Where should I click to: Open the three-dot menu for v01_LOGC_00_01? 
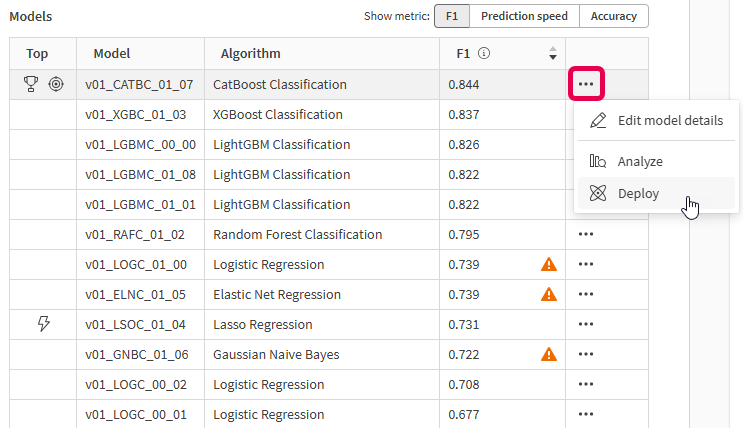tap(586, 414)
